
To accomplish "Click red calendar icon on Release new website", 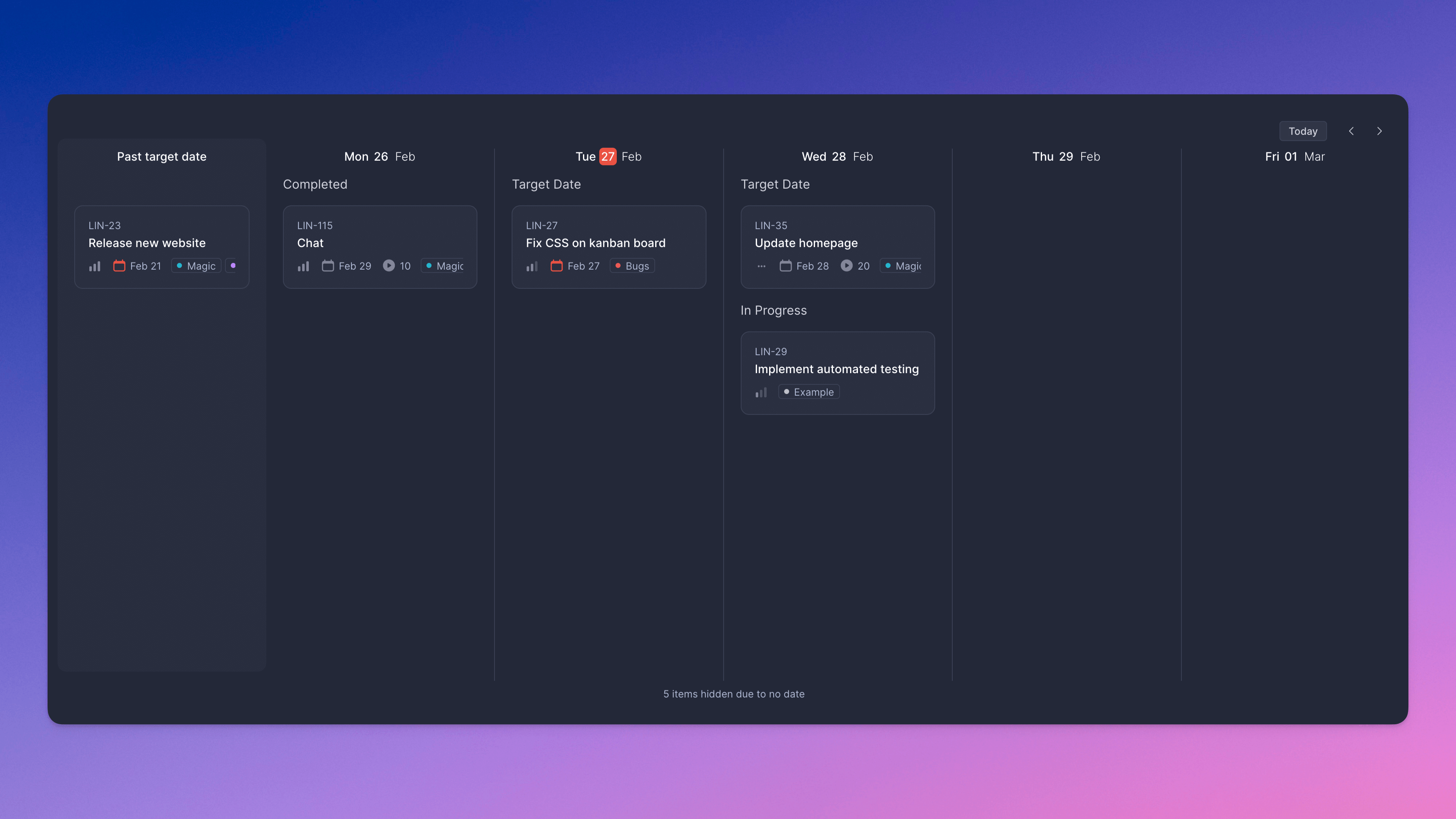I will tap(119, 265).
